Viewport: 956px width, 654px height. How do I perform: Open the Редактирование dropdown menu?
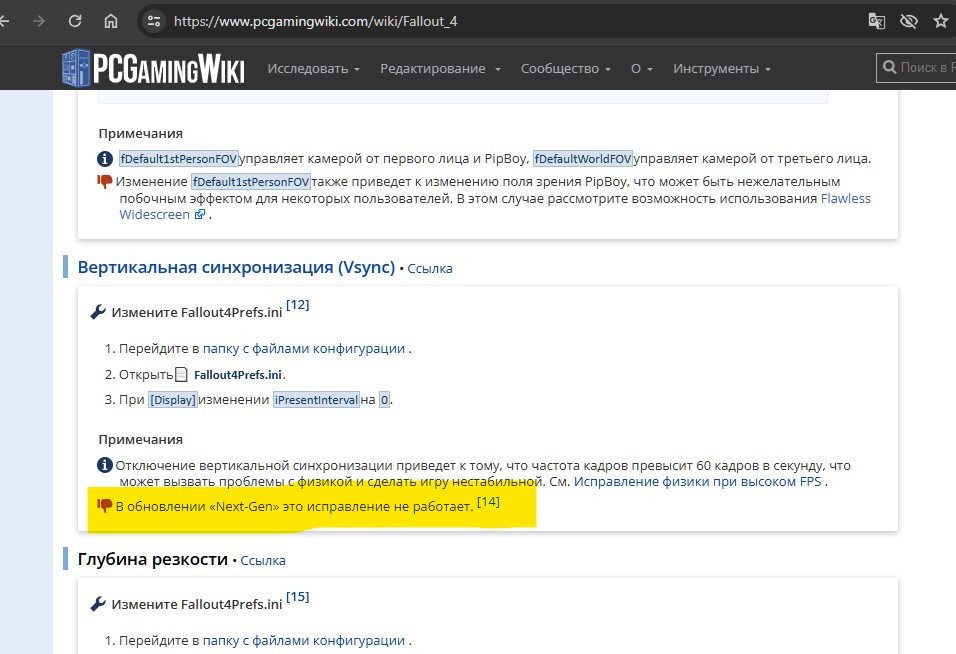pos(440,68)
